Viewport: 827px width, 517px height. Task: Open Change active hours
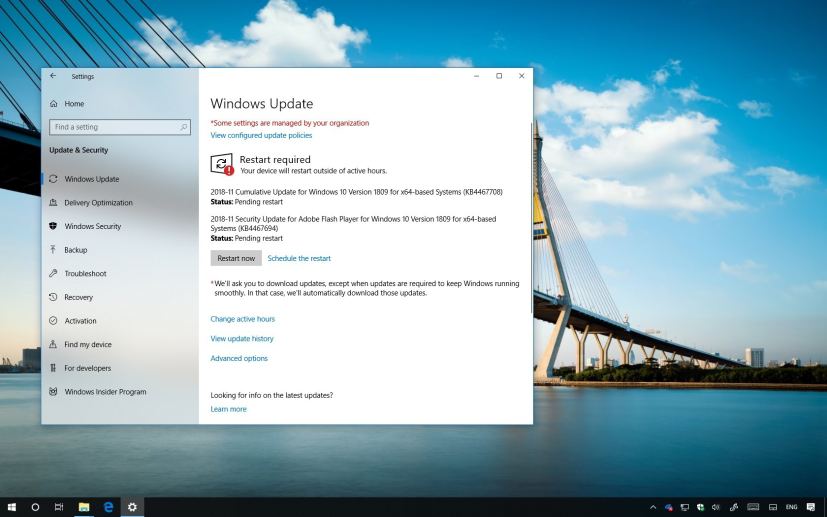pyautogui.click(x=243, y=319)
